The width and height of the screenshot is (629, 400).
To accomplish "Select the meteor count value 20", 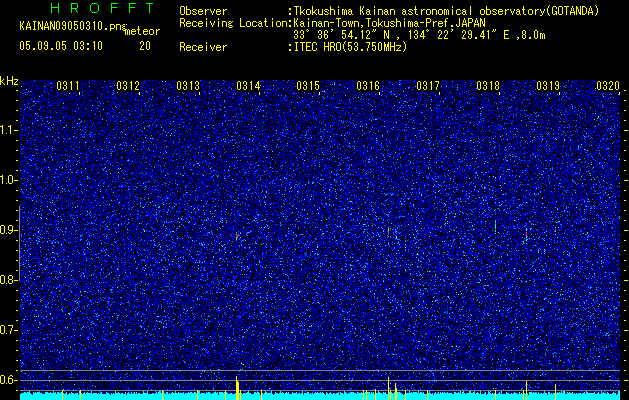I will pyautogui.click(x=145, y=46).
